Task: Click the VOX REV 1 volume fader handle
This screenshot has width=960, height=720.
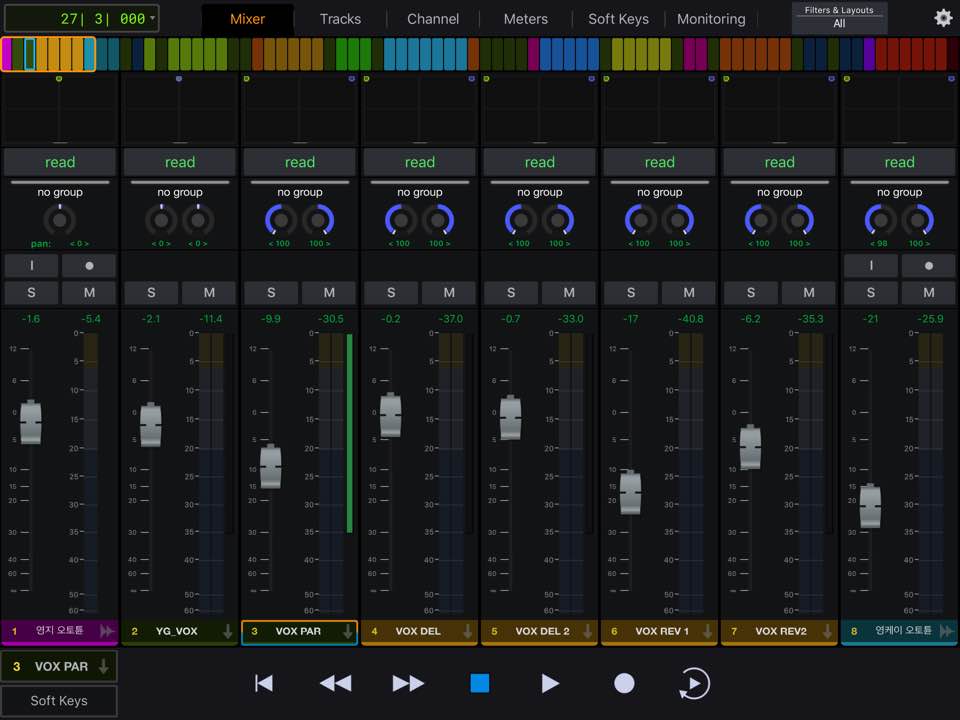Action: point(630,492)
